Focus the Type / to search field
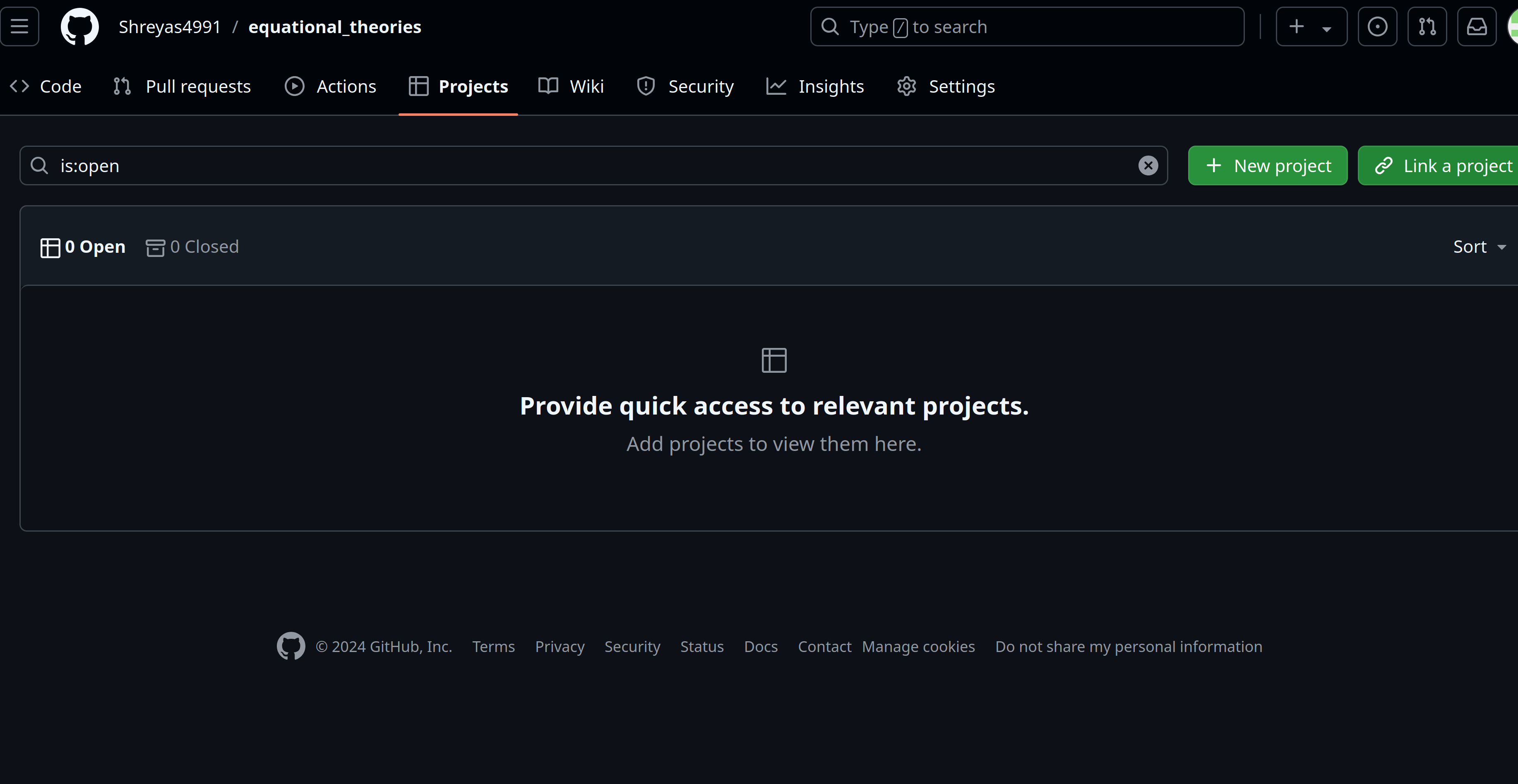The height and width of the screenshot is (784, 1518). pos(1027,26)
